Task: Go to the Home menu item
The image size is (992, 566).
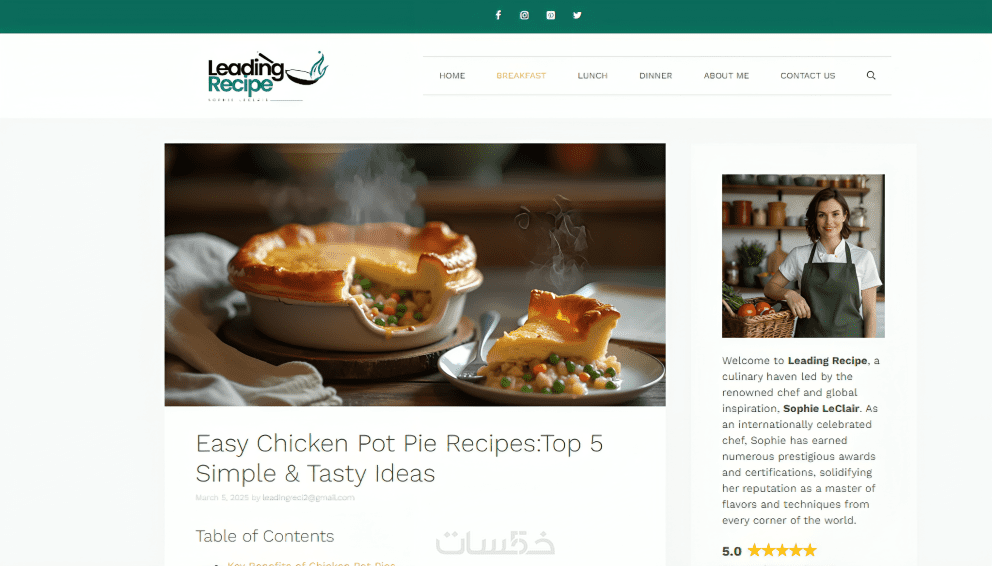Action: tap(452, 75)
